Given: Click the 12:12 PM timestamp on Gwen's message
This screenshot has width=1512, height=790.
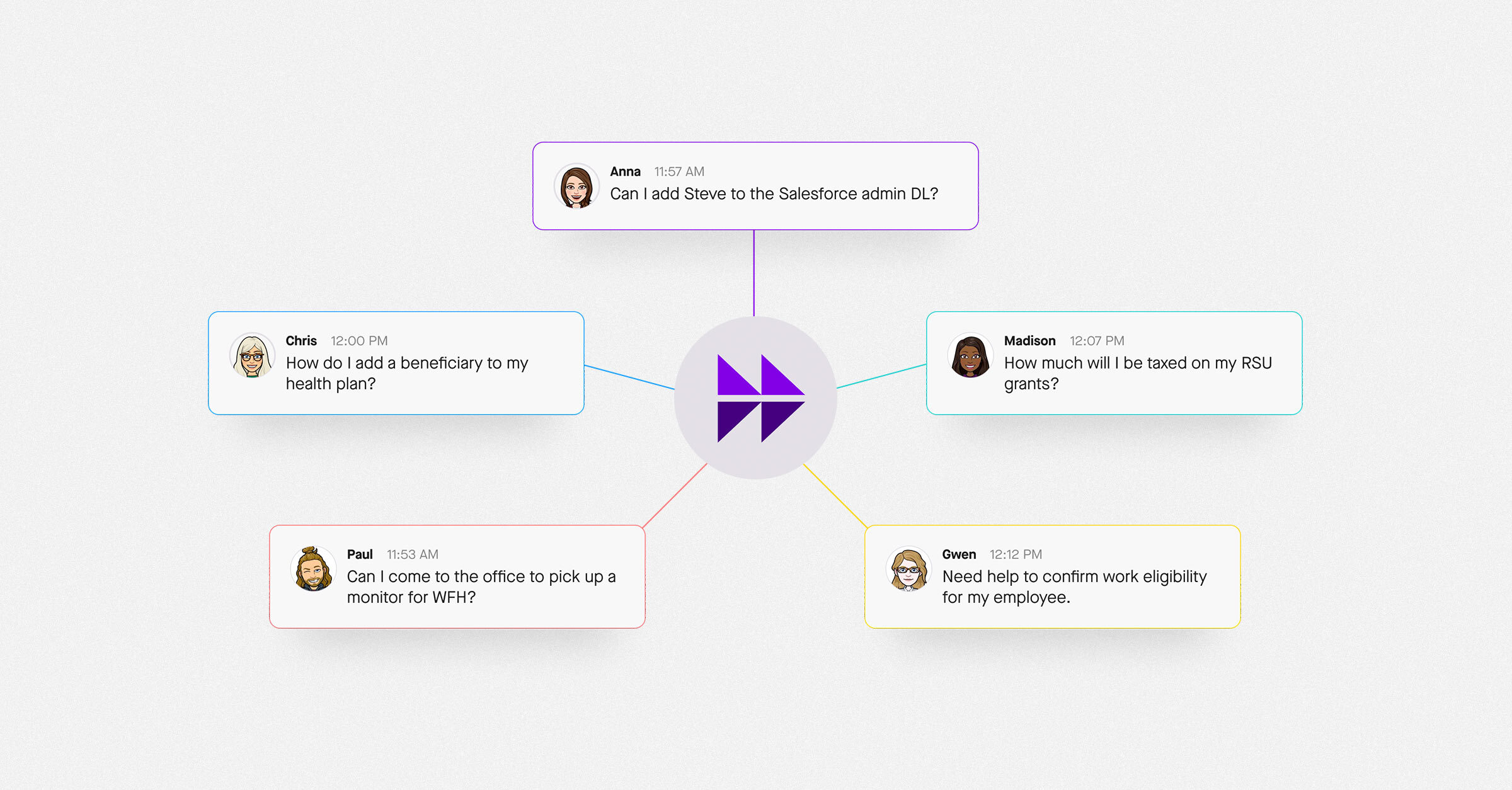Looking at the screenshot, I should pos(1016,554).
